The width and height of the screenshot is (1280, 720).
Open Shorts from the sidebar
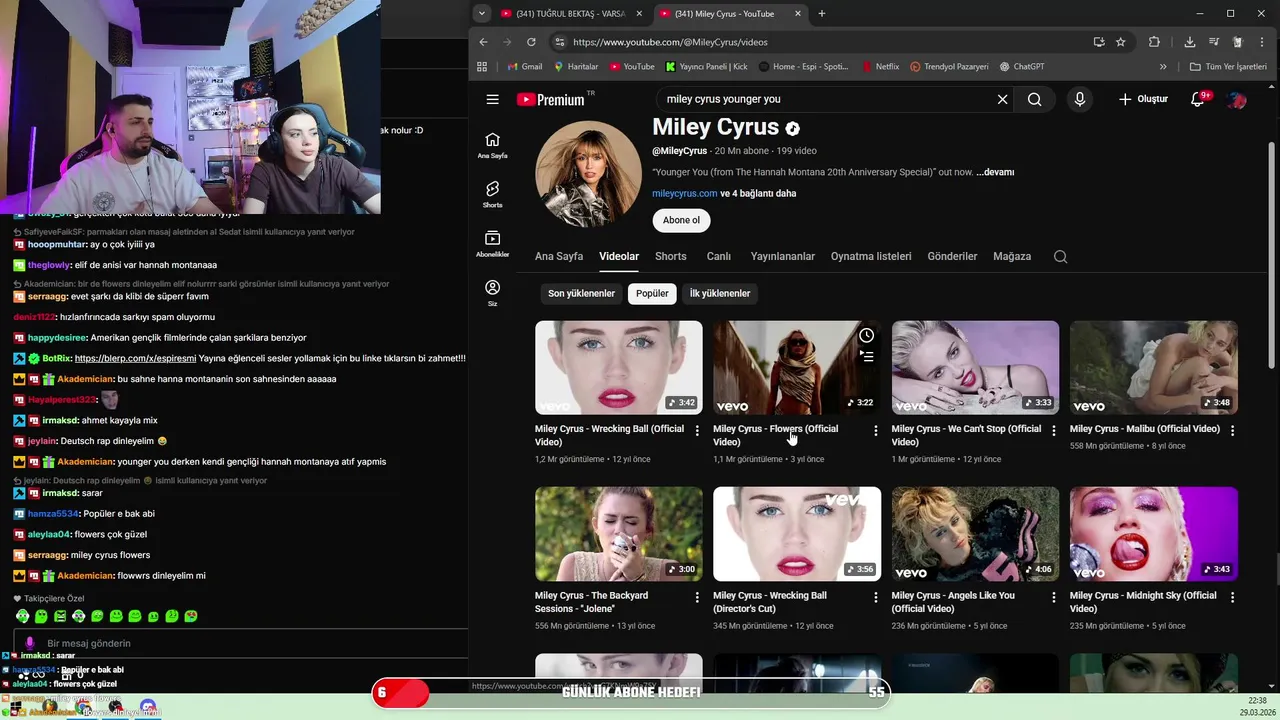coord(492,194)
